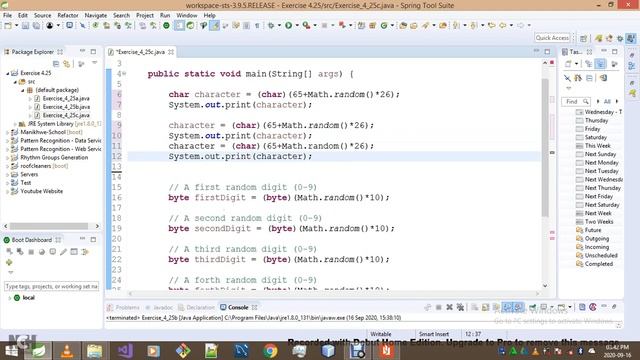Screen dimensions: 640x360
Task: Open the File menu
Action: point(7,15)
